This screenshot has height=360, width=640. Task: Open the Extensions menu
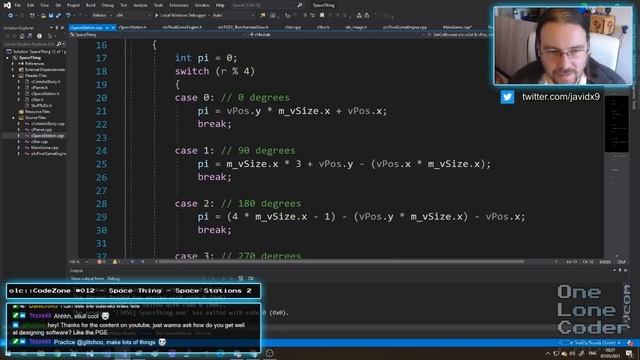[x=179, y=5]
